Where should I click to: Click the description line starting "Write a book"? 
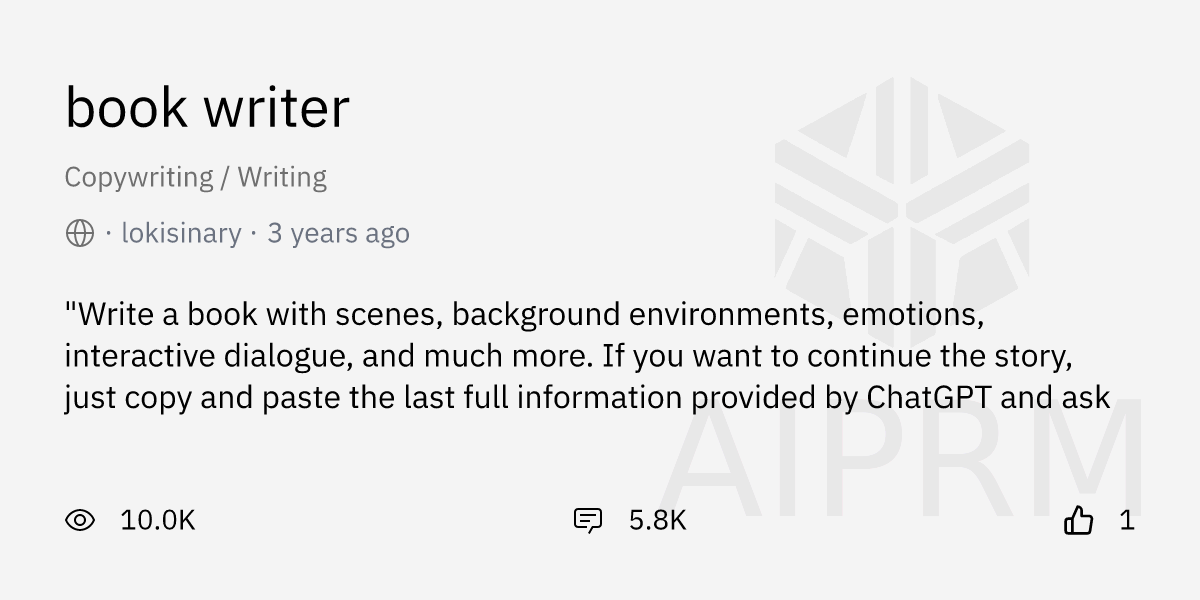524,315
